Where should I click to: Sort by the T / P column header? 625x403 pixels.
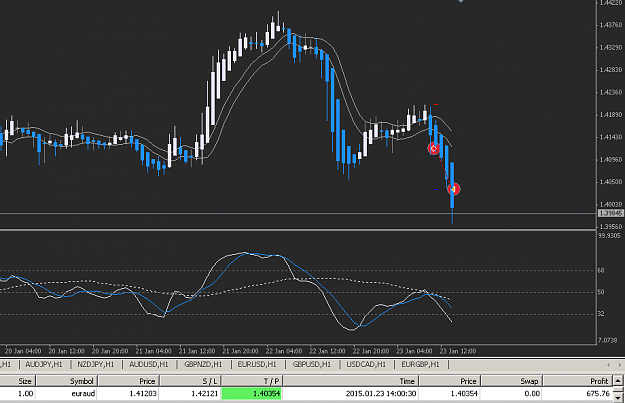tap(252, 381)
